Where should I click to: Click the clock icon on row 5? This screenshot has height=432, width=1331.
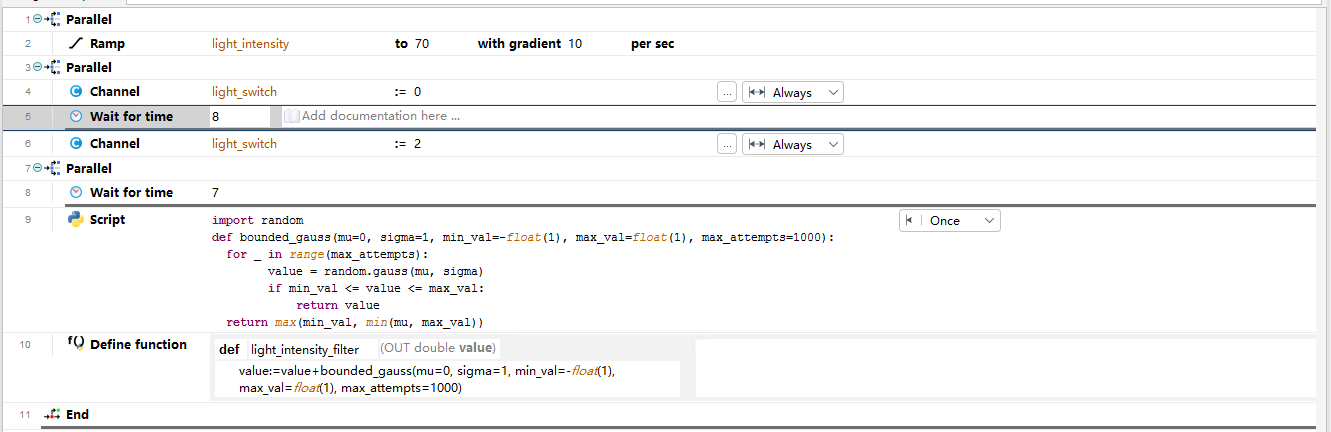click(76, 117)
